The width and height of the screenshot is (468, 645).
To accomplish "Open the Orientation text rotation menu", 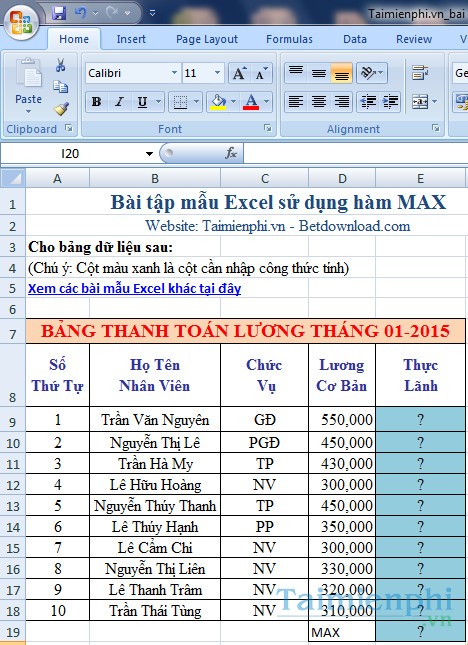I will (372, 73).
